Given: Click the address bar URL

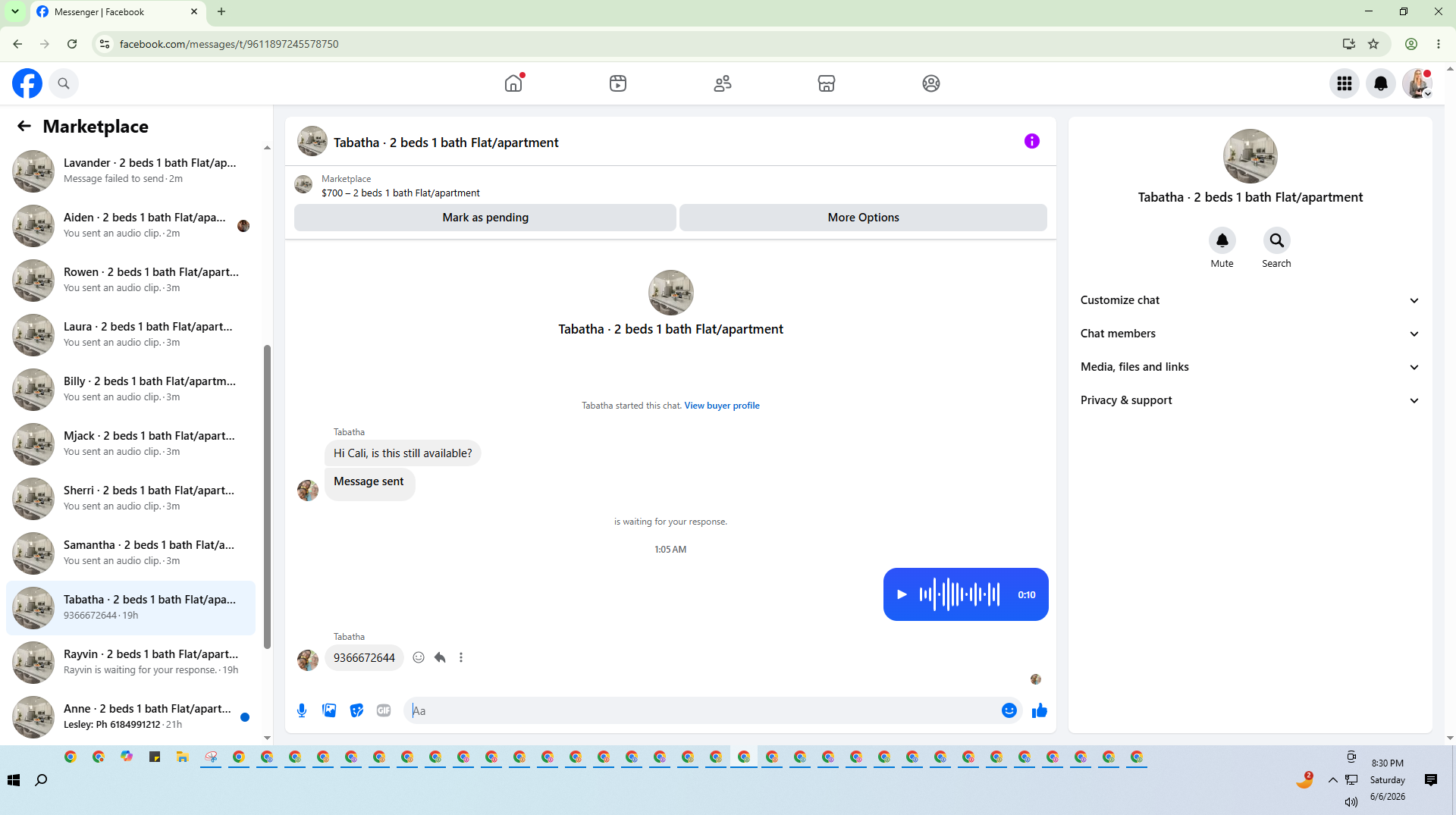Looking at the screenshot, I should (229, 44).
